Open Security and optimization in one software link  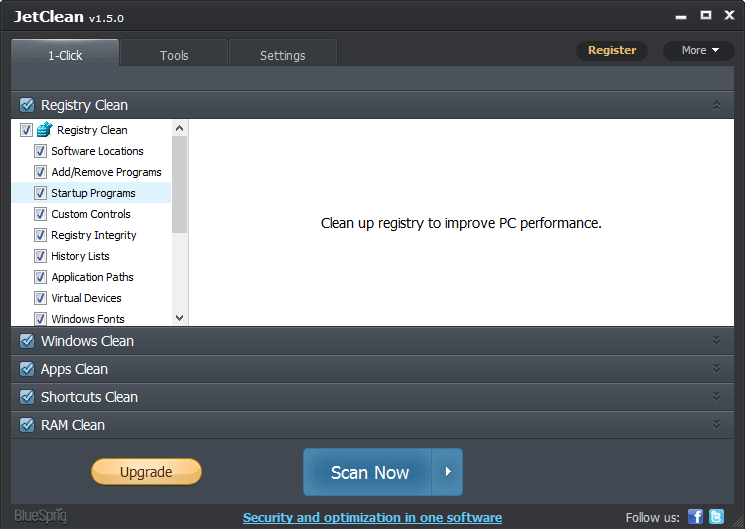[x=372, y=517]
